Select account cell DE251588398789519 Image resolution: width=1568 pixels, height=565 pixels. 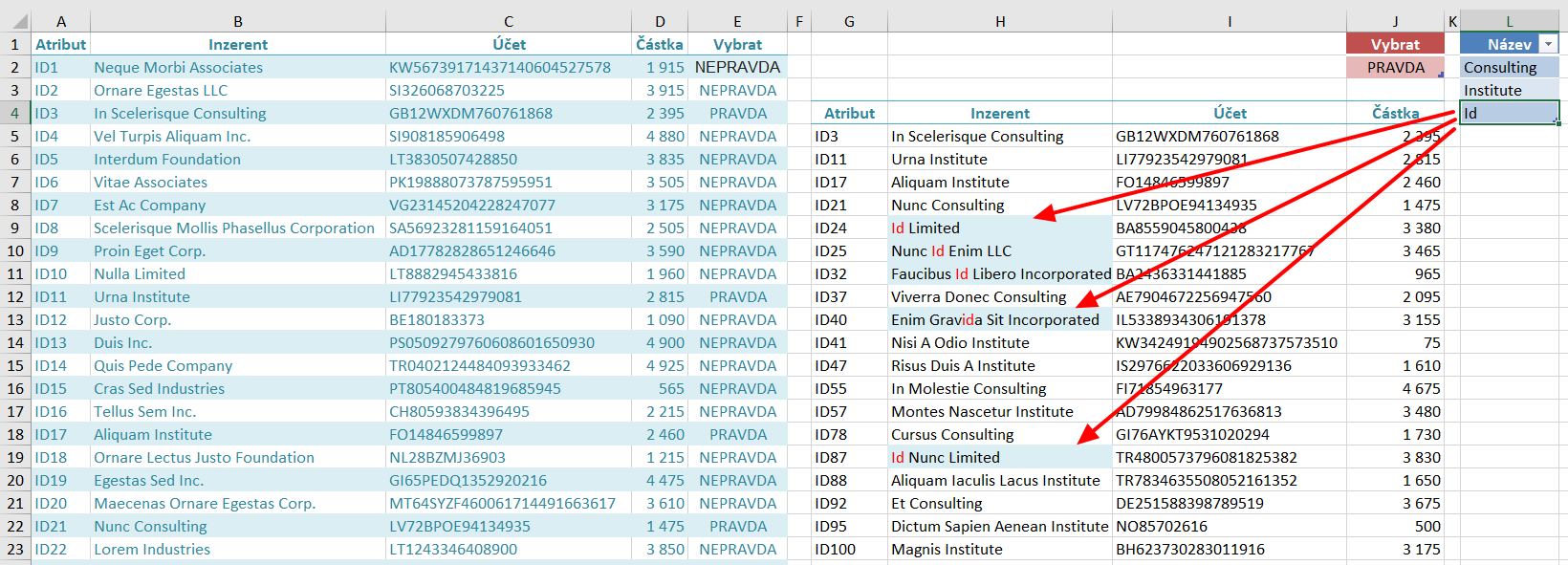tap(1230, 503)
